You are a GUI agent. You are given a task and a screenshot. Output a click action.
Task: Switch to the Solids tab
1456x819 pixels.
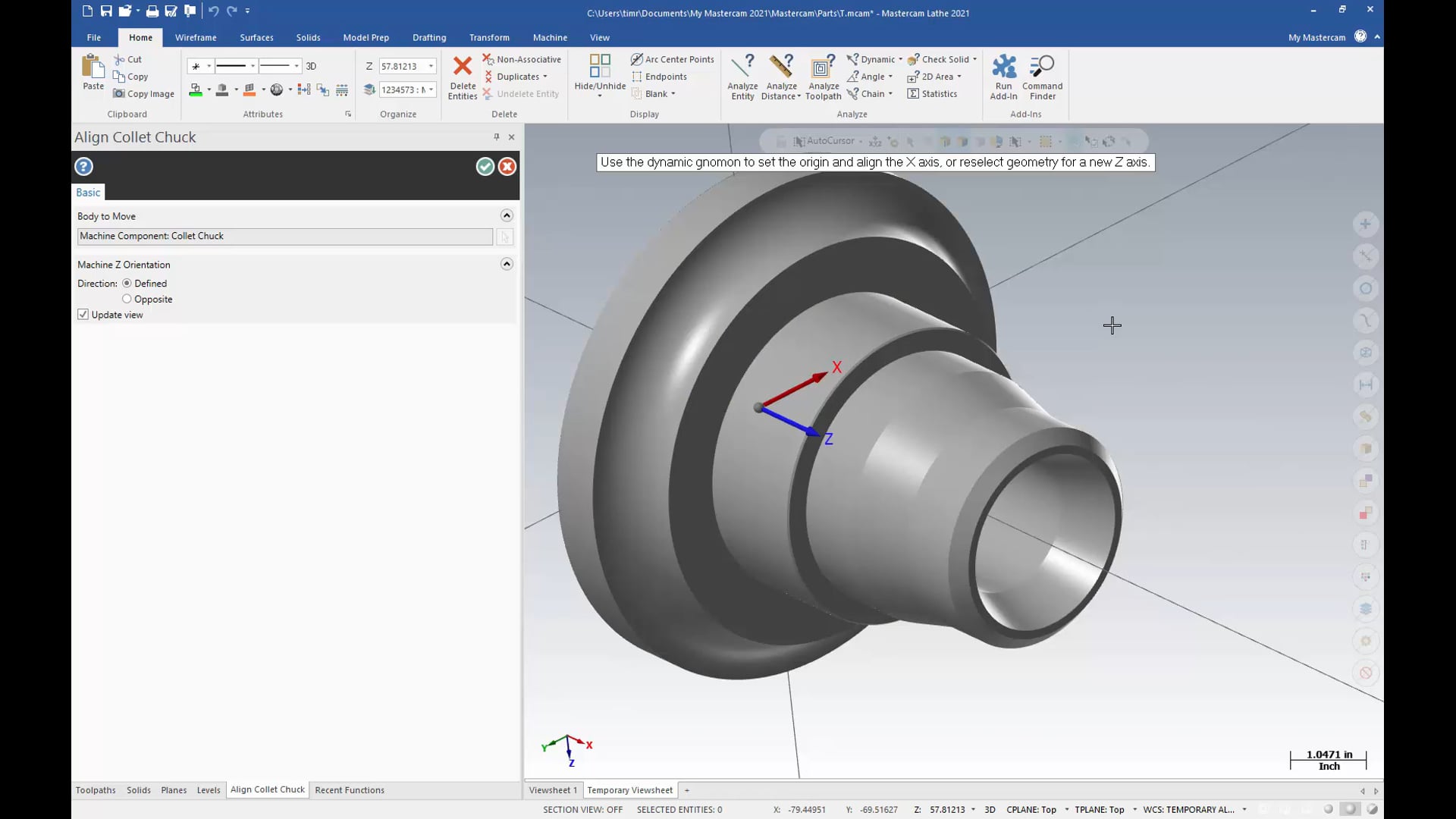coord(308,37)
